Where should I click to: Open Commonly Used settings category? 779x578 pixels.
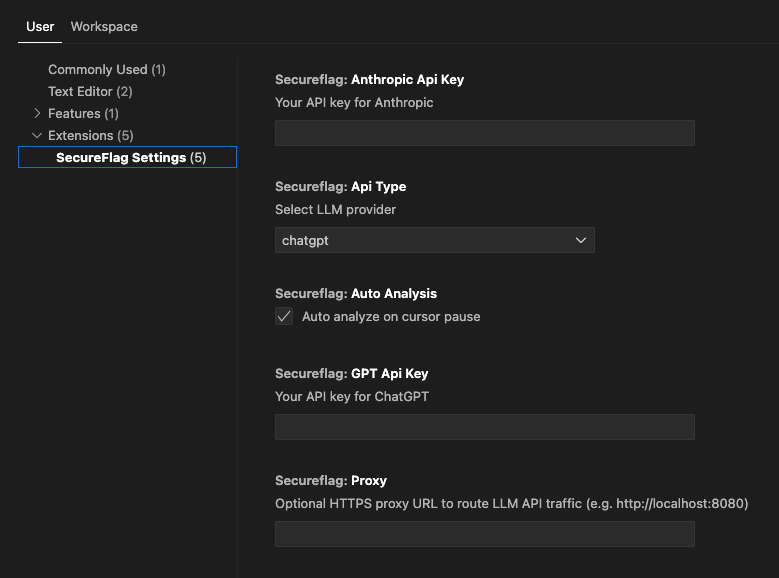click(107, 70)
